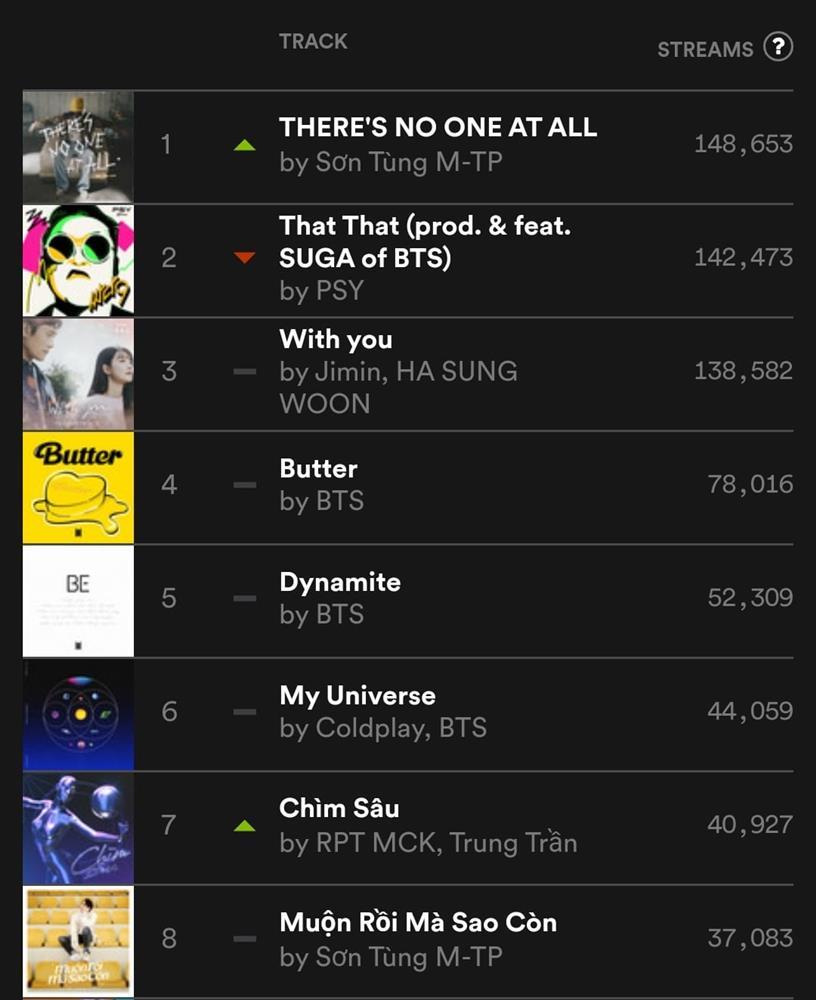Open the Butter track title
The width and height of the screenshot is (816, 1000).
point(318,468)
